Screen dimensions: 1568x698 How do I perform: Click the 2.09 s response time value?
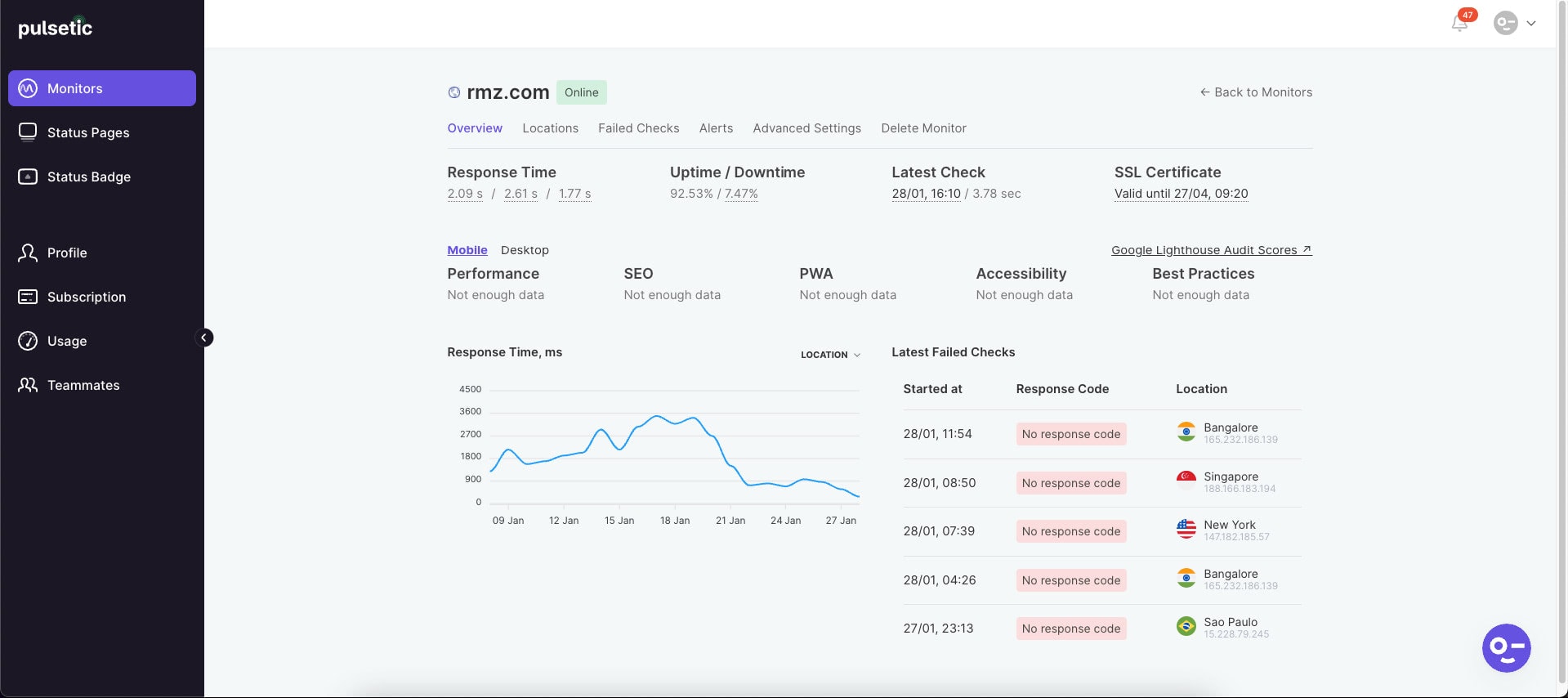tap(465, 194)
